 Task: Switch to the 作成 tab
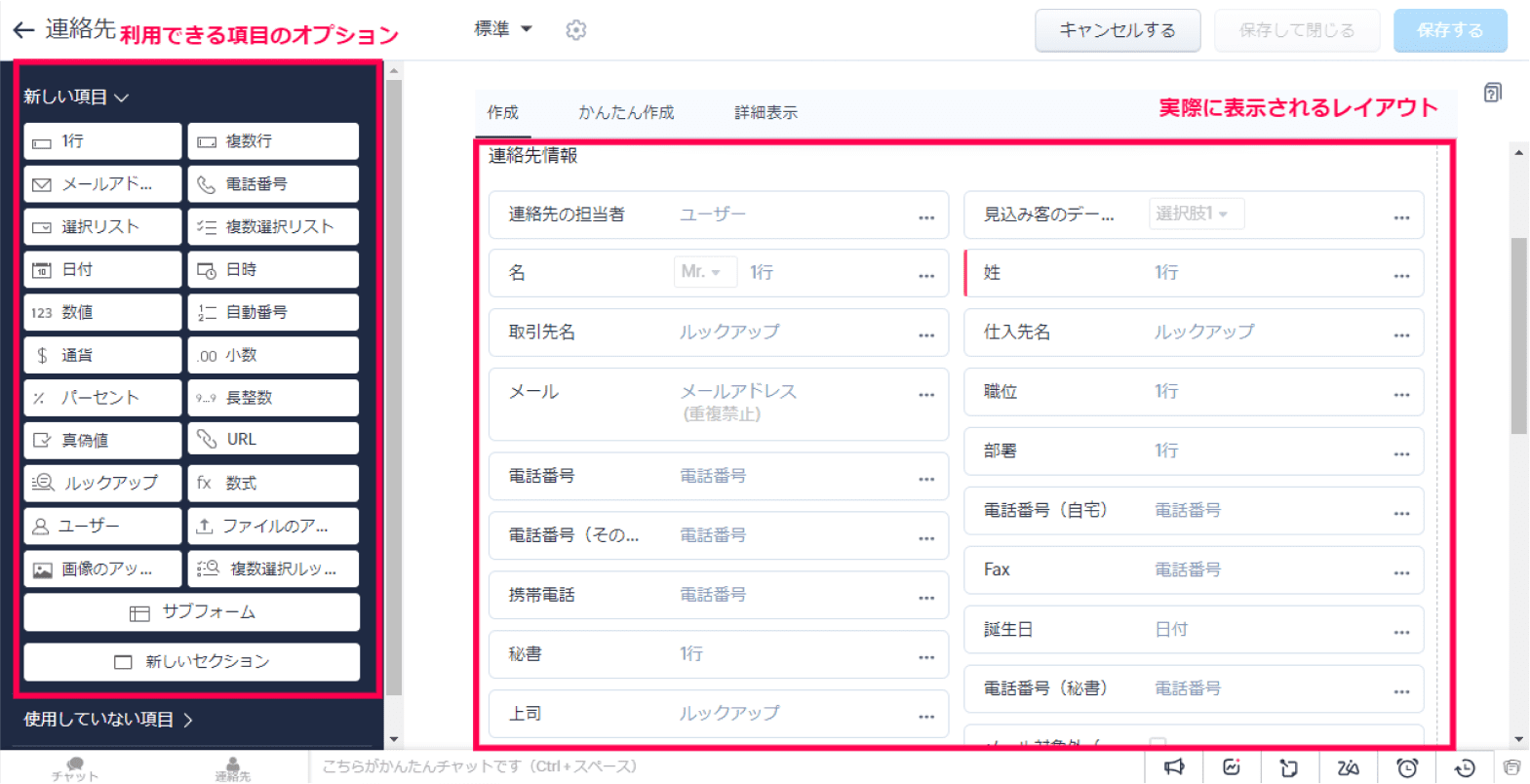503,113
